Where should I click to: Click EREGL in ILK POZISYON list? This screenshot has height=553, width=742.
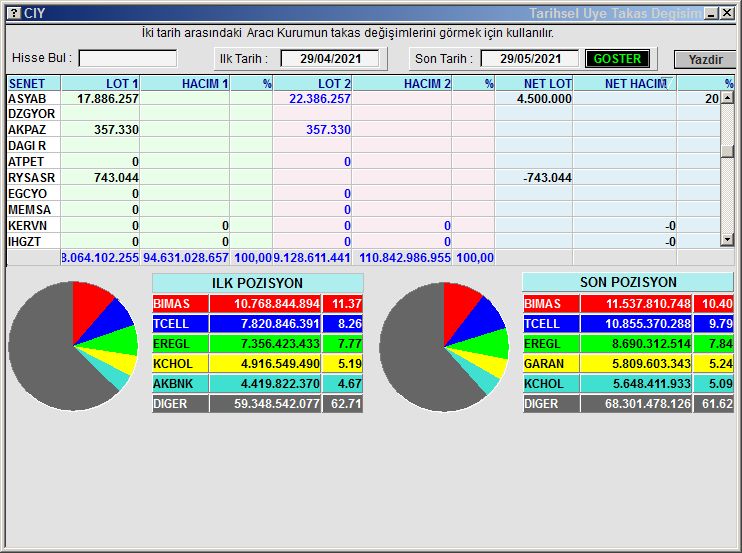[180, 343]
